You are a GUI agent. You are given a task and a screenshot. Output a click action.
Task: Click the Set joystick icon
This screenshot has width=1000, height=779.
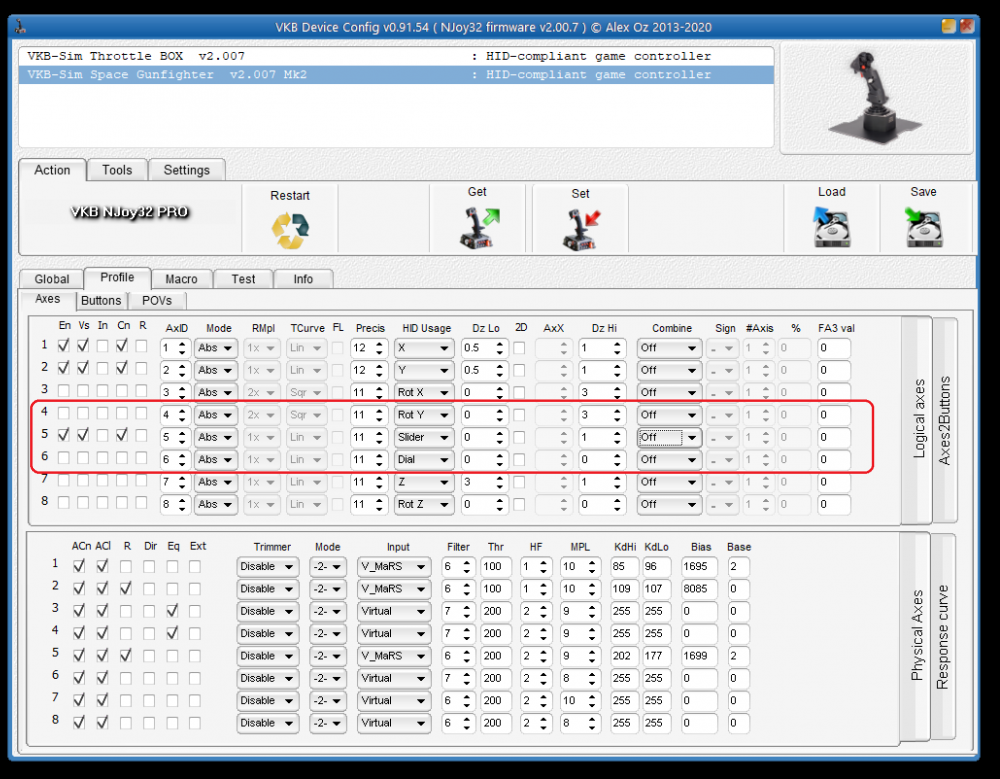tap(581, 230)
